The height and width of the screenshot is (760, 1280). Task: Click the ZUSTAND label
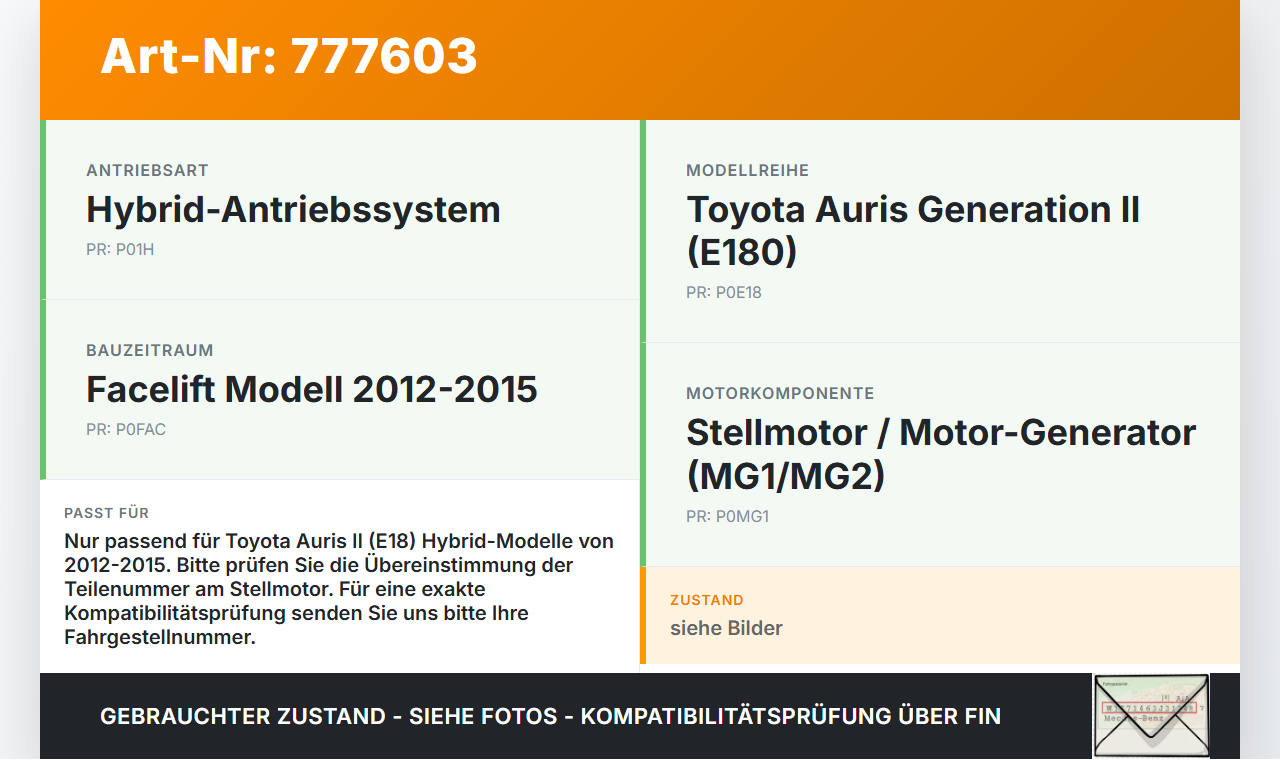click(707, 600)
